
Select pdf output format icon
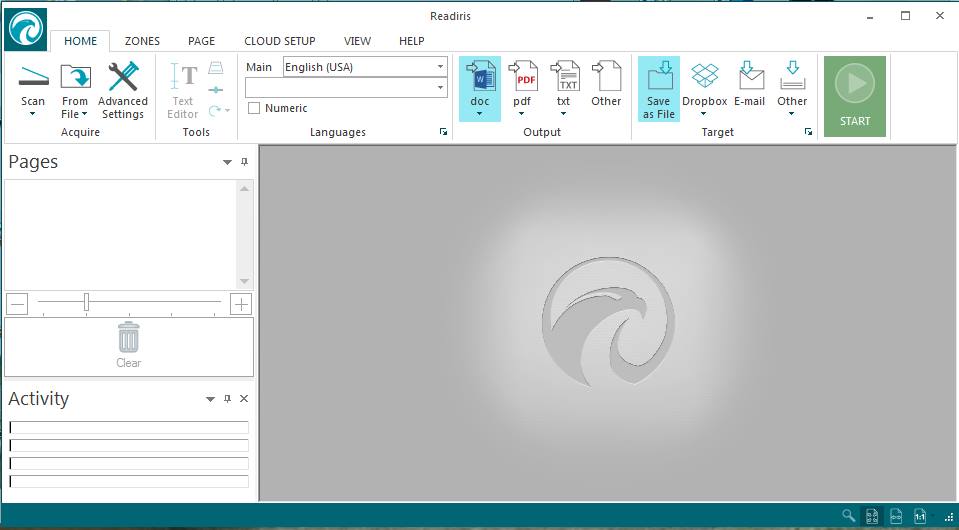click(522, 76)
